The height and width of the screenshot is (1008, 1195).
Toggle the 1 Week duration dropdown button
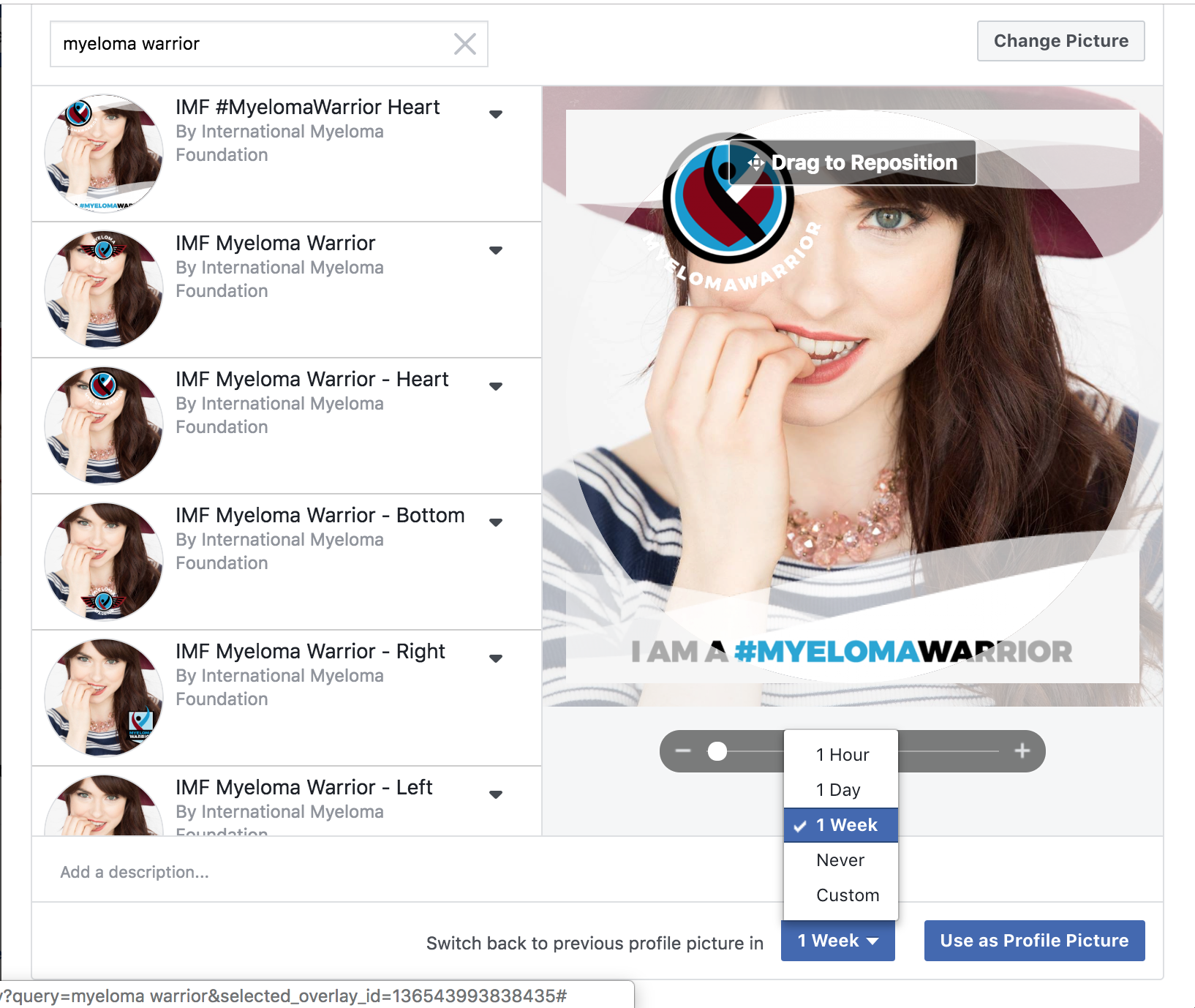pyautogui.click(x=838, y=941)
